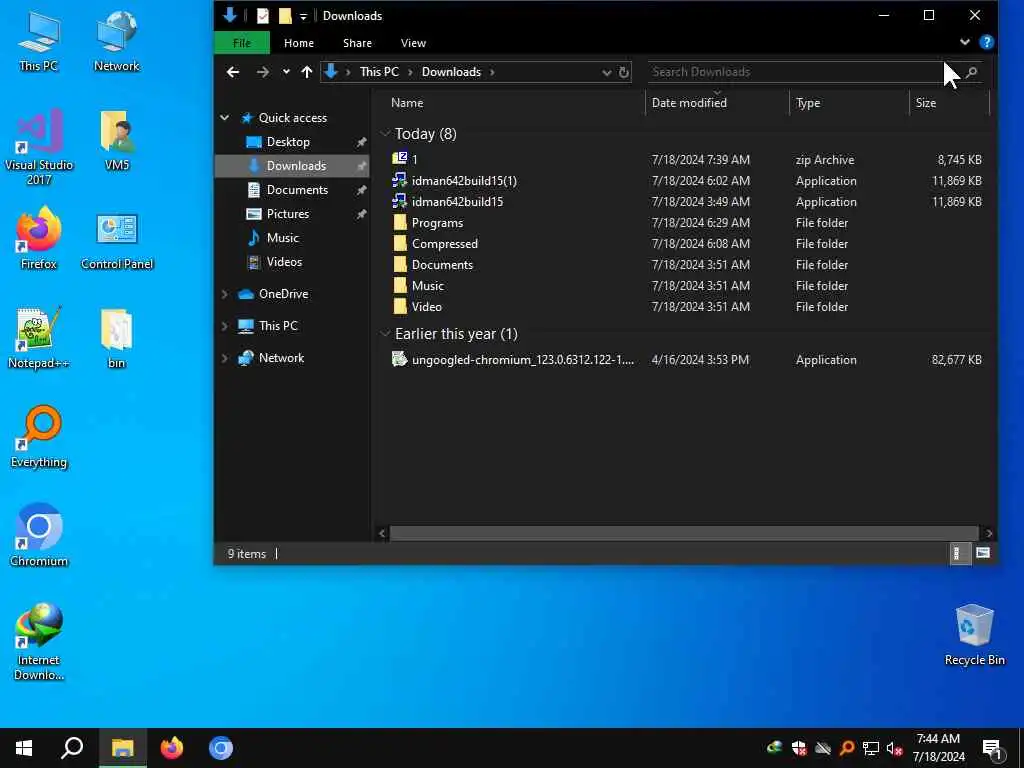The image size is (1024, 768).
Task: Launch Visual Studio 2017 shortcut
Action: coord(39,147)
